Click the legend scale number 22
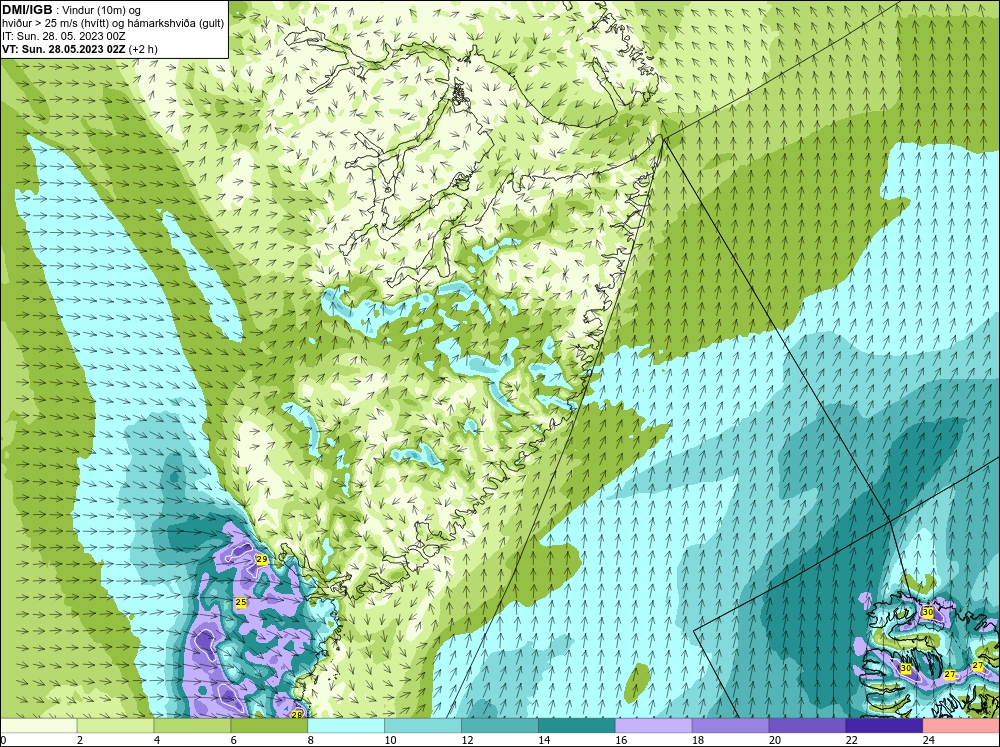 [x=852, y=740]
